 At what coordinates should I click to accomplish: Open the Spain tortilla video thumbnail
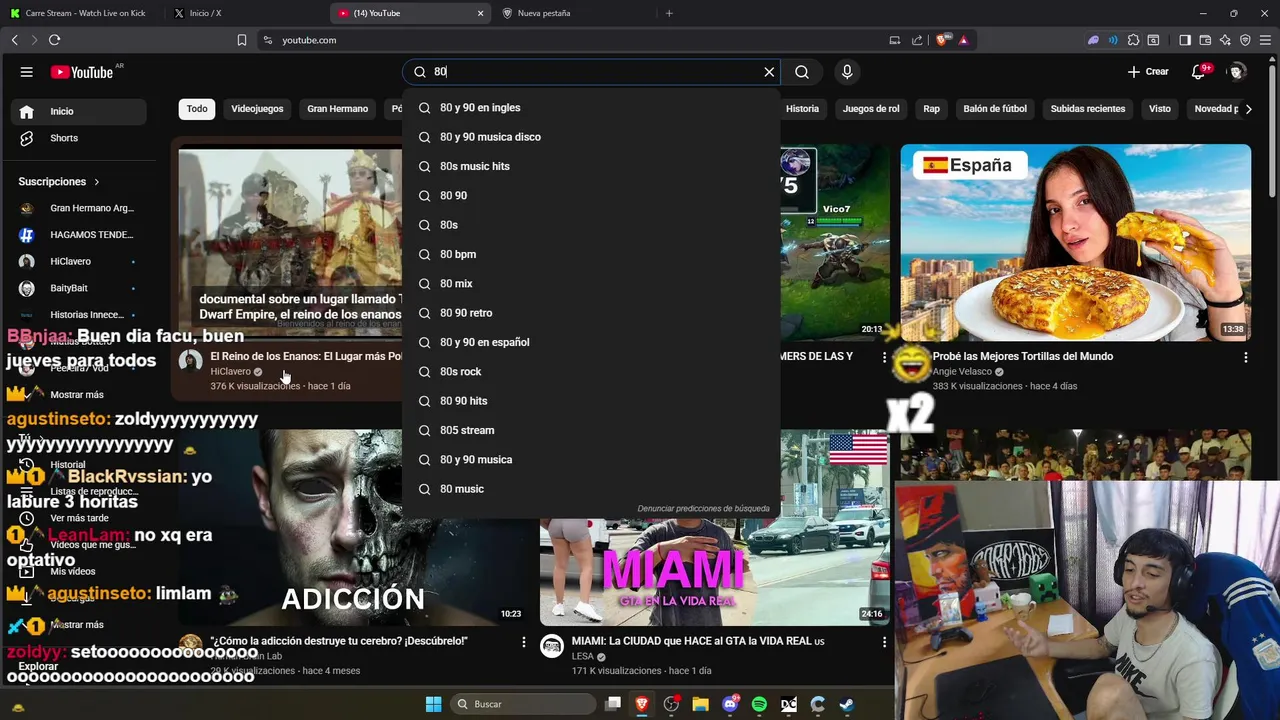pos(1075,243)
